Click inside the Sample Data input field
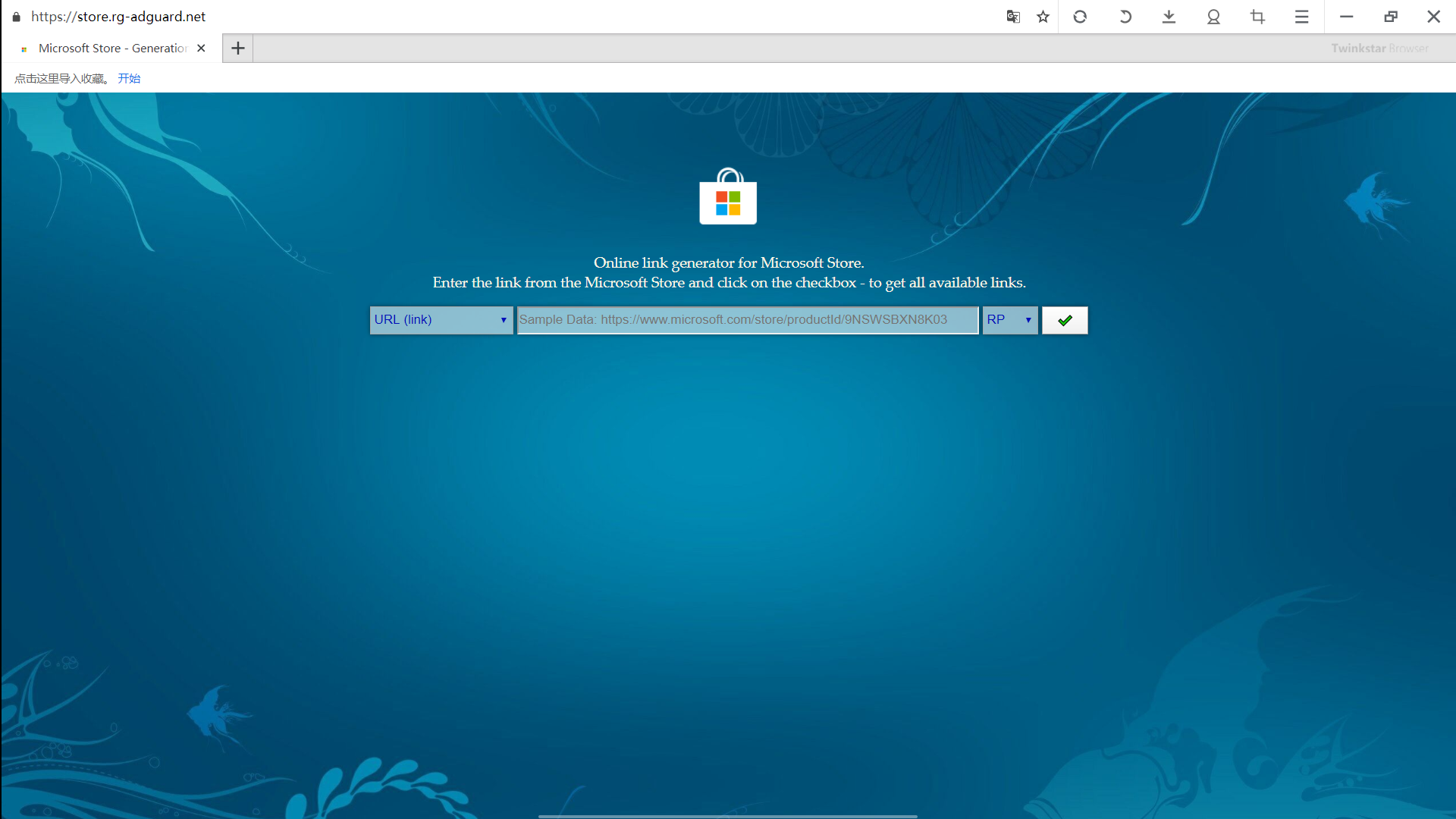The width and height of the screenshot is (1456, 819). (x=747, y=319)
